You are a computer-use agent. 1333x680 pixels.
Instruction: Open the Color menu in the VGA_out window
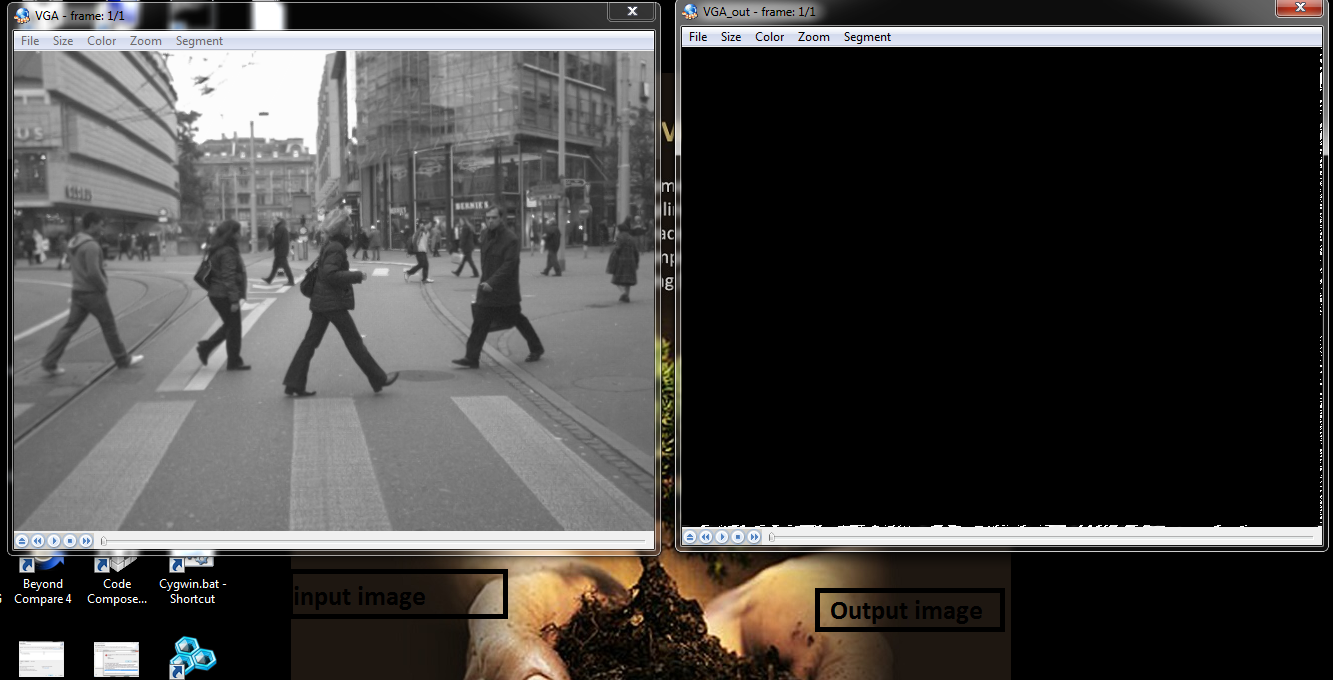769,37
